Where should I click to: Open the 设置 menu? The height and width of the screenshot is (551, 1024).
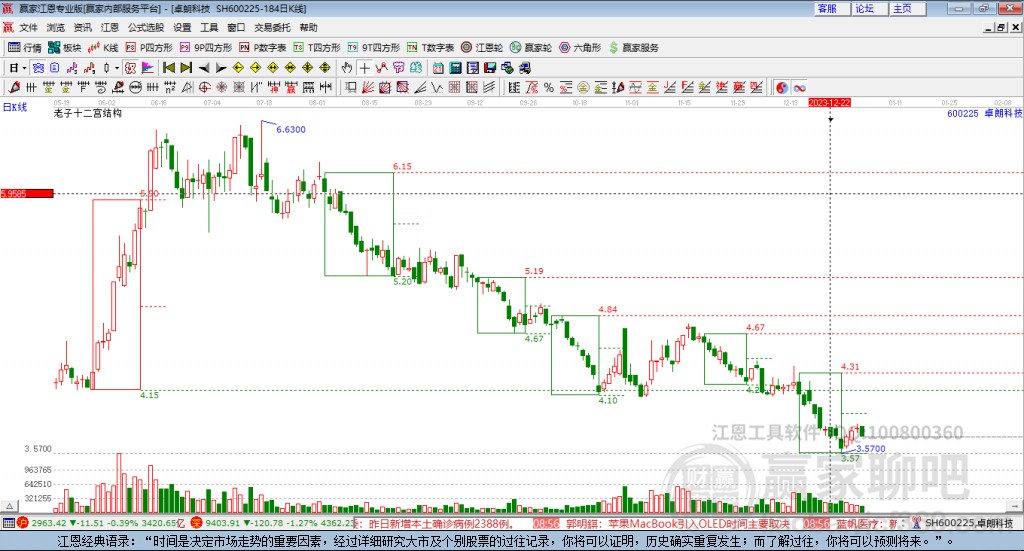[182, 27]
